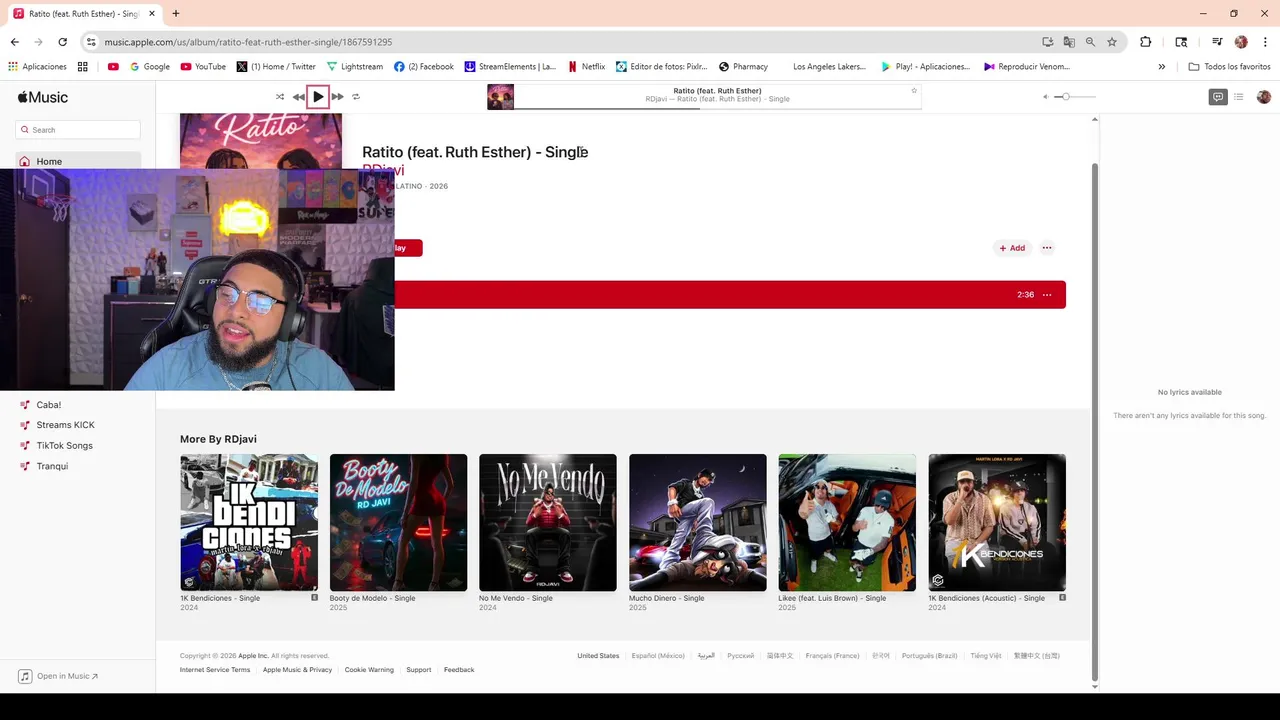This screenshot has height=720, width=1280.
Task: Click the 2:36 track duration
Action: pos(1025,295)
